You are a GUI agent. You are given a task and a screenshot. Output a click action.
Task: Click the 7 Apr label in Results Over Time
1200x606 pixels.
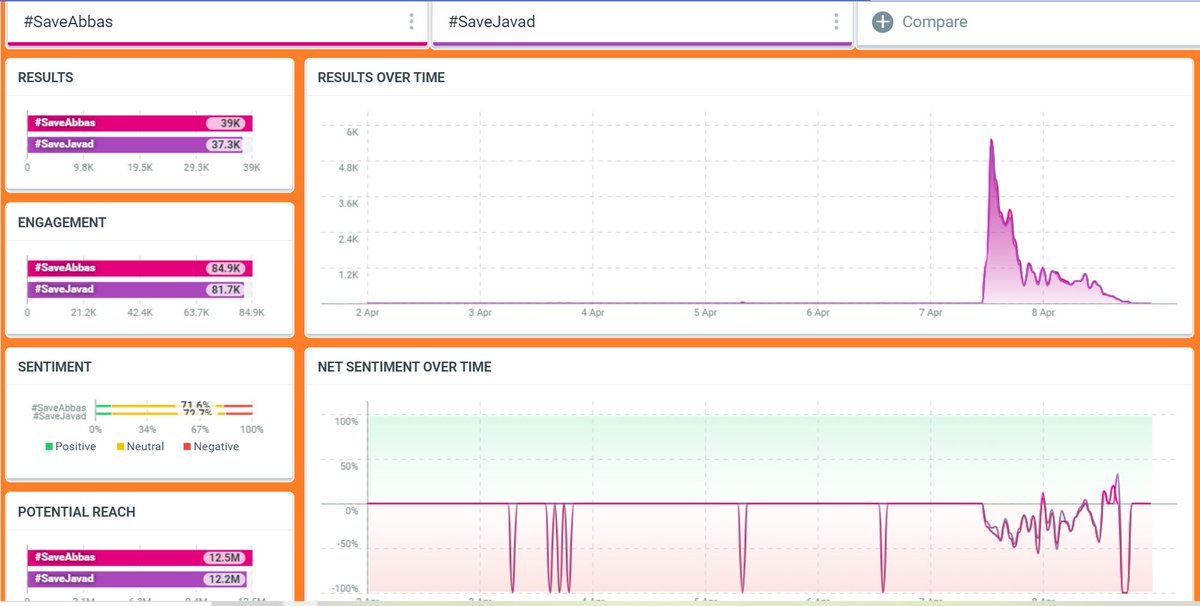point(930,313)
